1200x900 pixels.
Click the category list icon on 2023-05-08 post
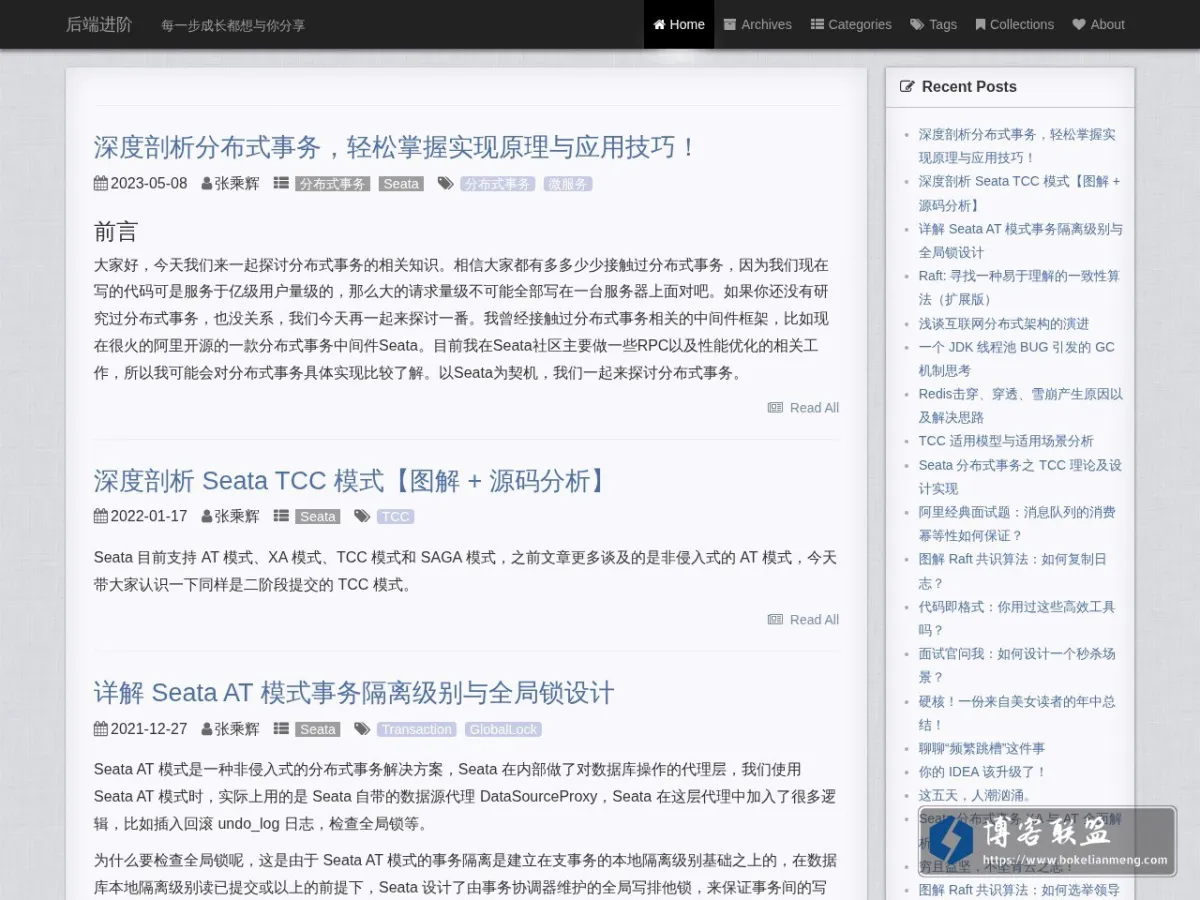pyautogui.click(x=281, y=184)
